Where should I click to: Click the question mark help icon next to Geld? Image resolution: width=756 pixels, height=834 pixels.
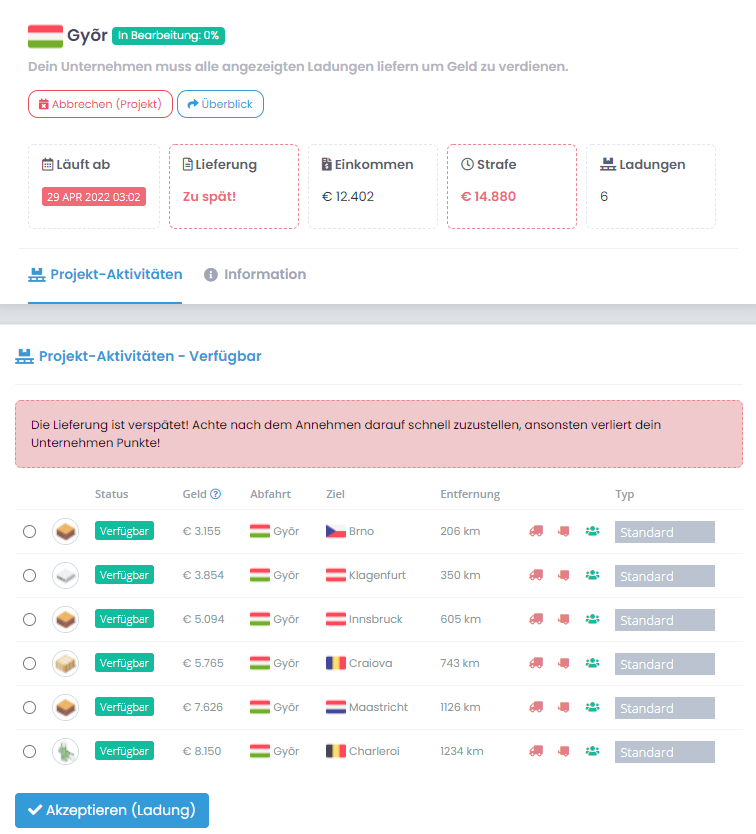[x=215, y=494]
